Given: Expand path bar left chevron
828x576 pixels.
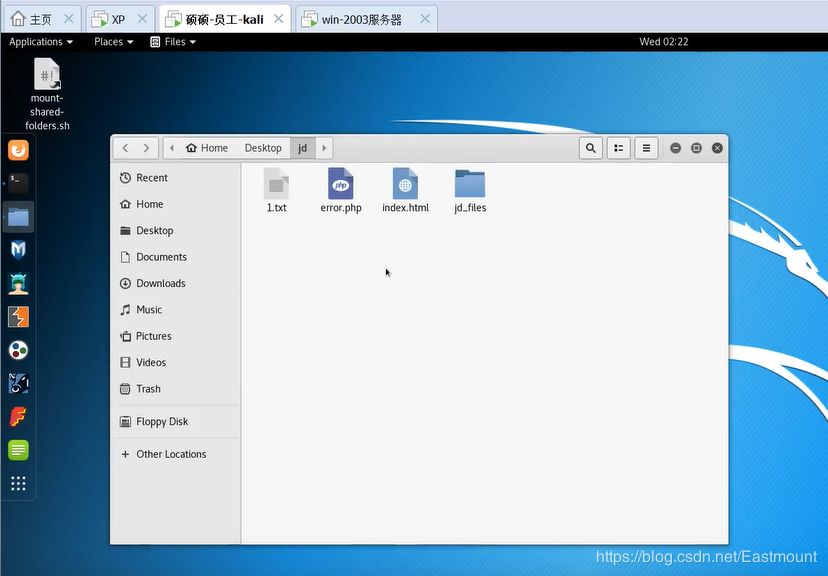Looking at the screenshot, I should tap(172, 148).
